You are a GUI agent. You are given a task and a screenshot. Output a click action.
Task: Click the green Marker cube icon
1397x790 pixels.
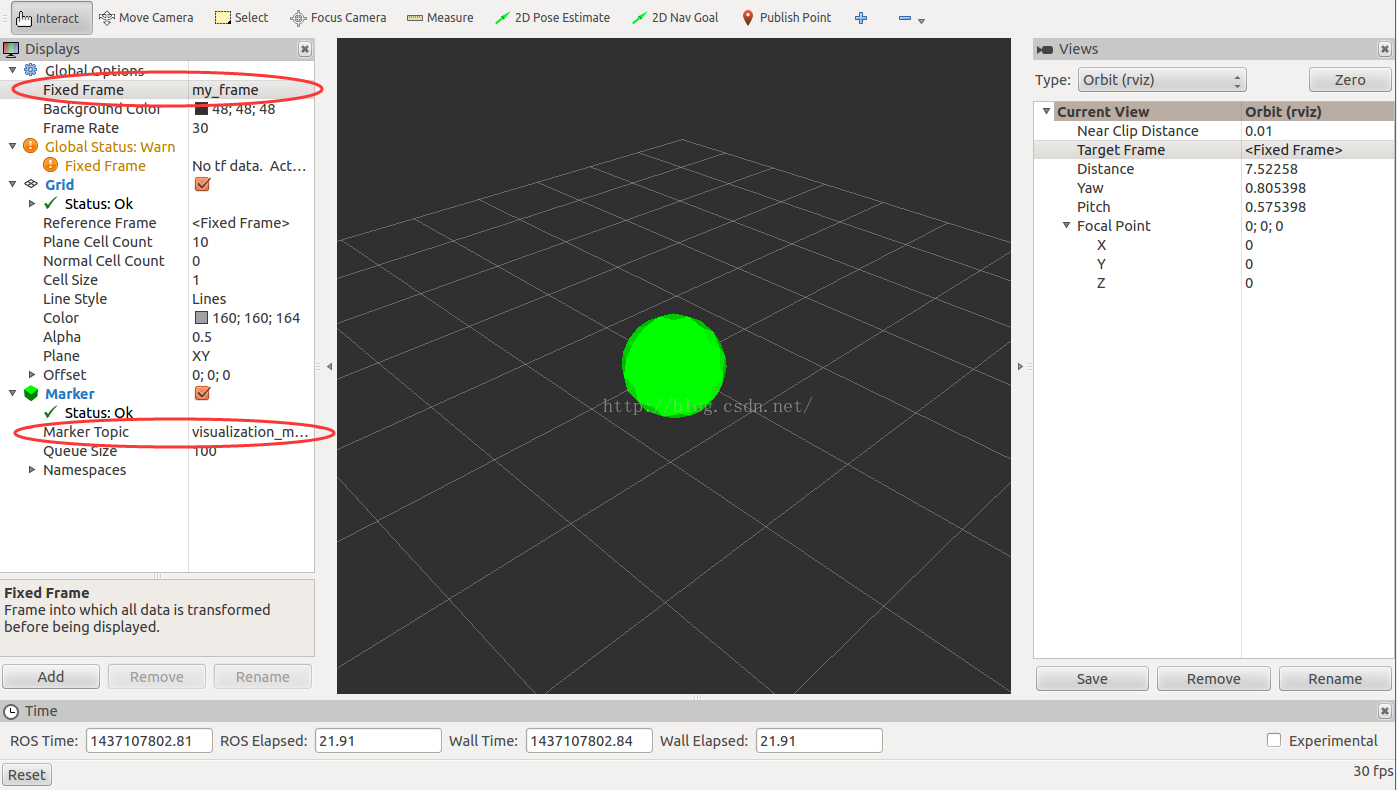tap(30, 393)
